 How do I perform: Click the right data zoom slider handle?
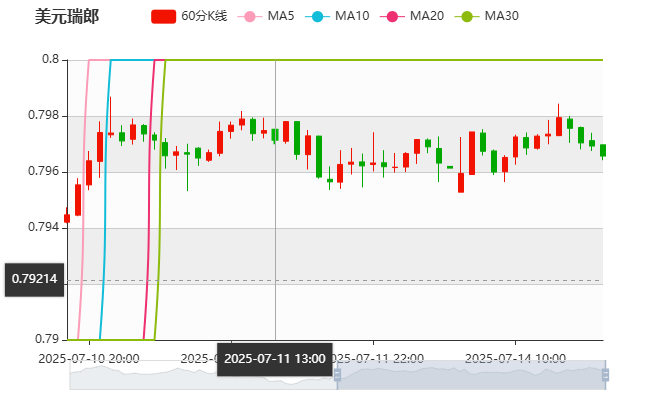(x=605, y=375)
